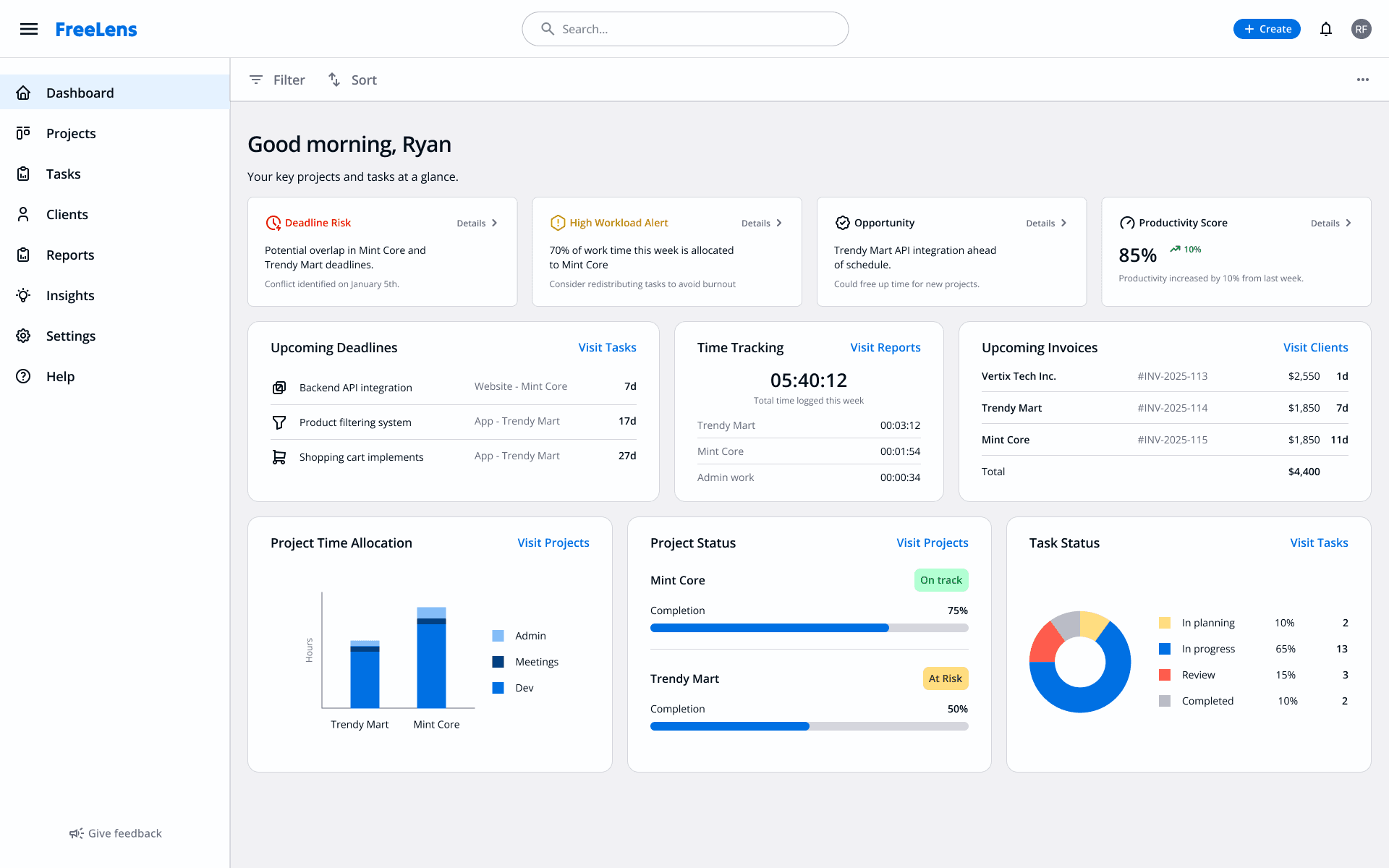The height and width of the screenshot is (868, 1389).
Task: Go to Projects in sidebar
Action: (71, 133)
